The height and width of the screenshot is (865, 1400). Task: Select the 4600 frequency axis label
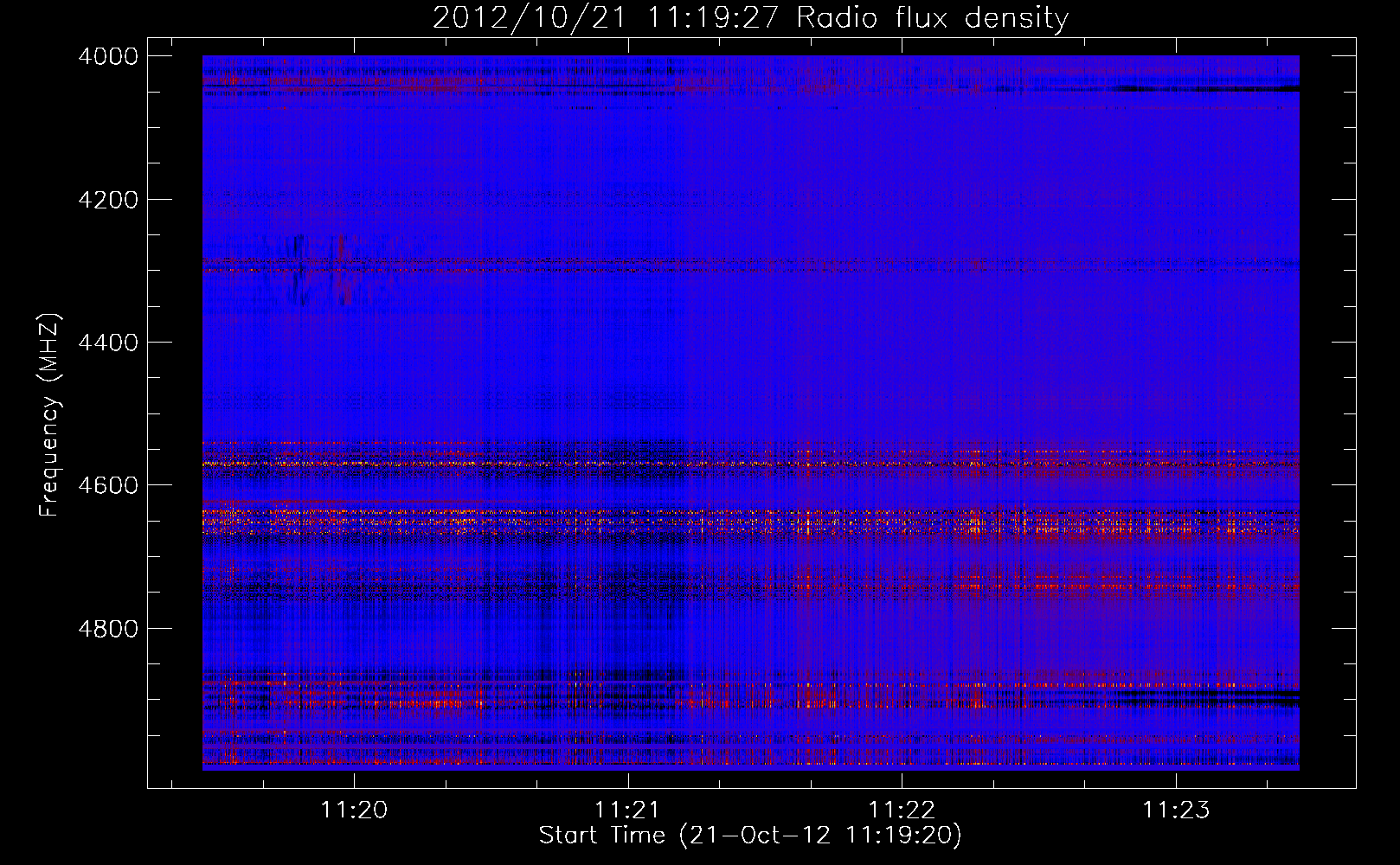pos(108,485)
